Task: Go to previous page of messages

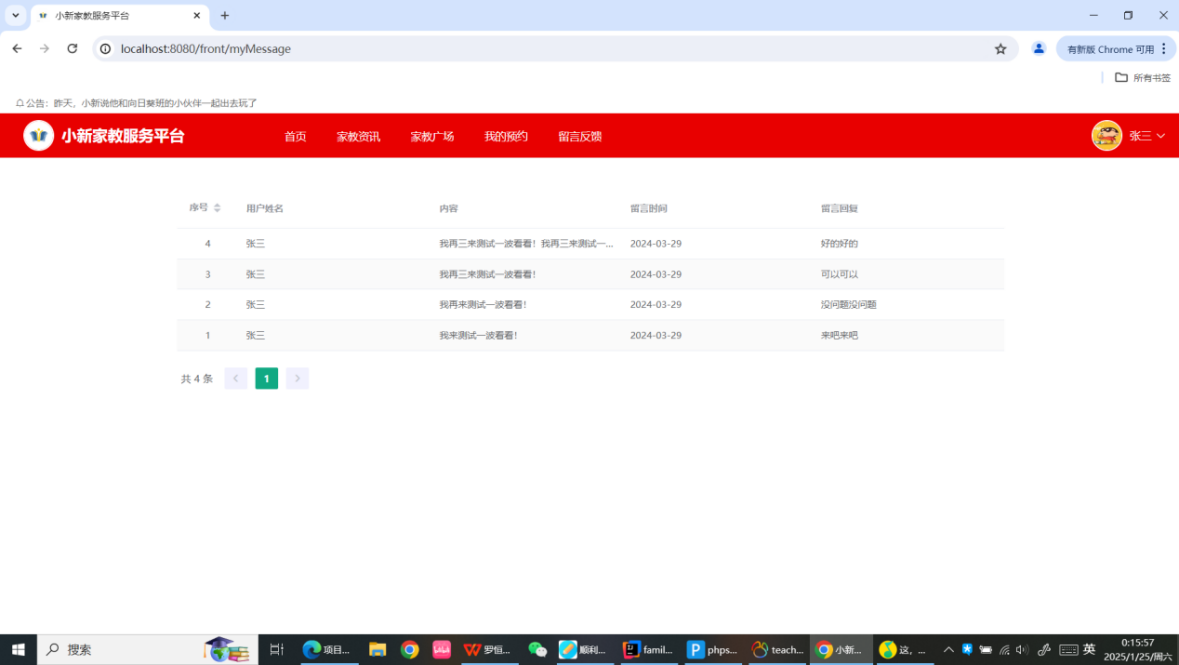Action: coord(235,378)
